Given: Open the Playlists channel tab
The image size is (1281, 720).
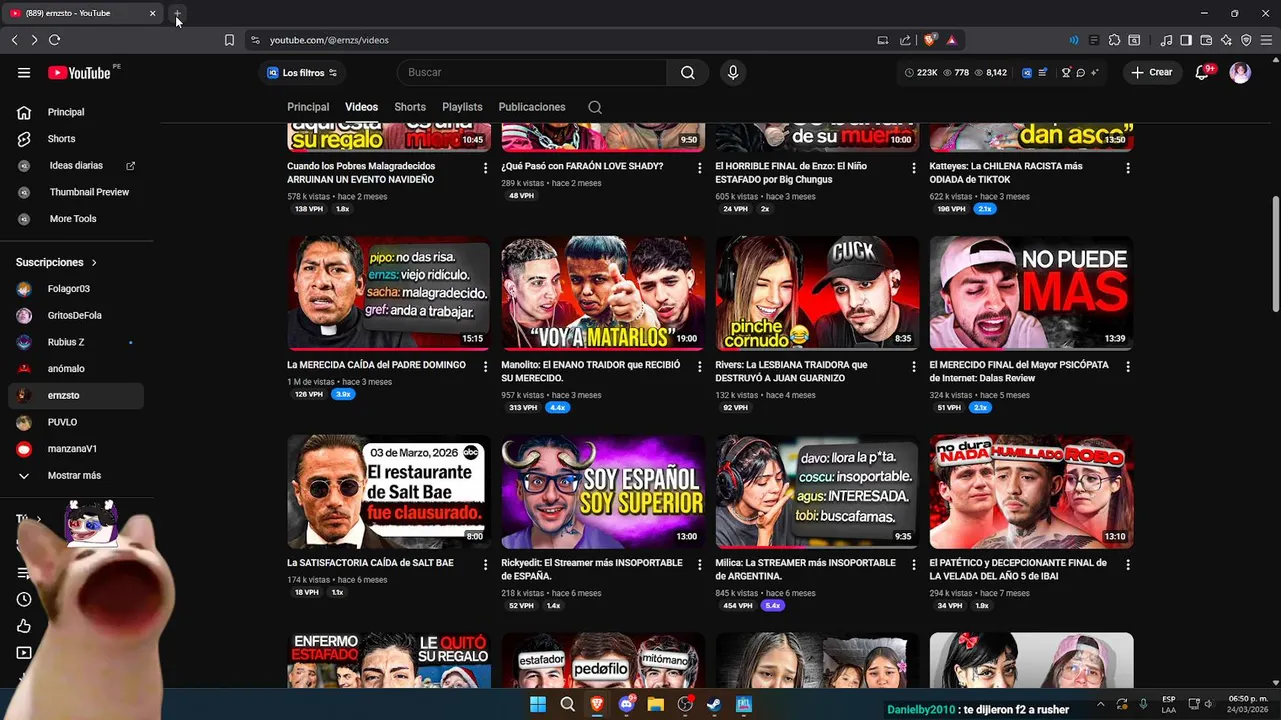Looking at the screenshot, I should (x=462, y=107).
